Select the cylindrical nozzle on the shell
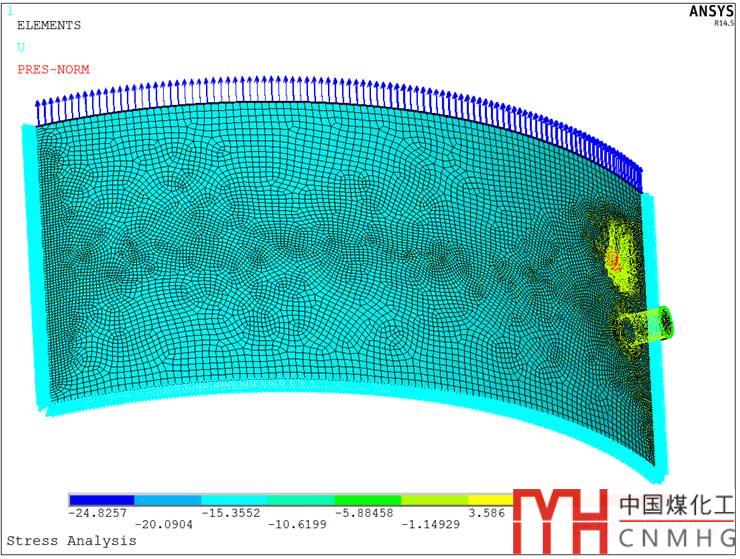Image resolution: width=740 pixels, height=559 pixels. pyautogui.click(x=643, y=325)
